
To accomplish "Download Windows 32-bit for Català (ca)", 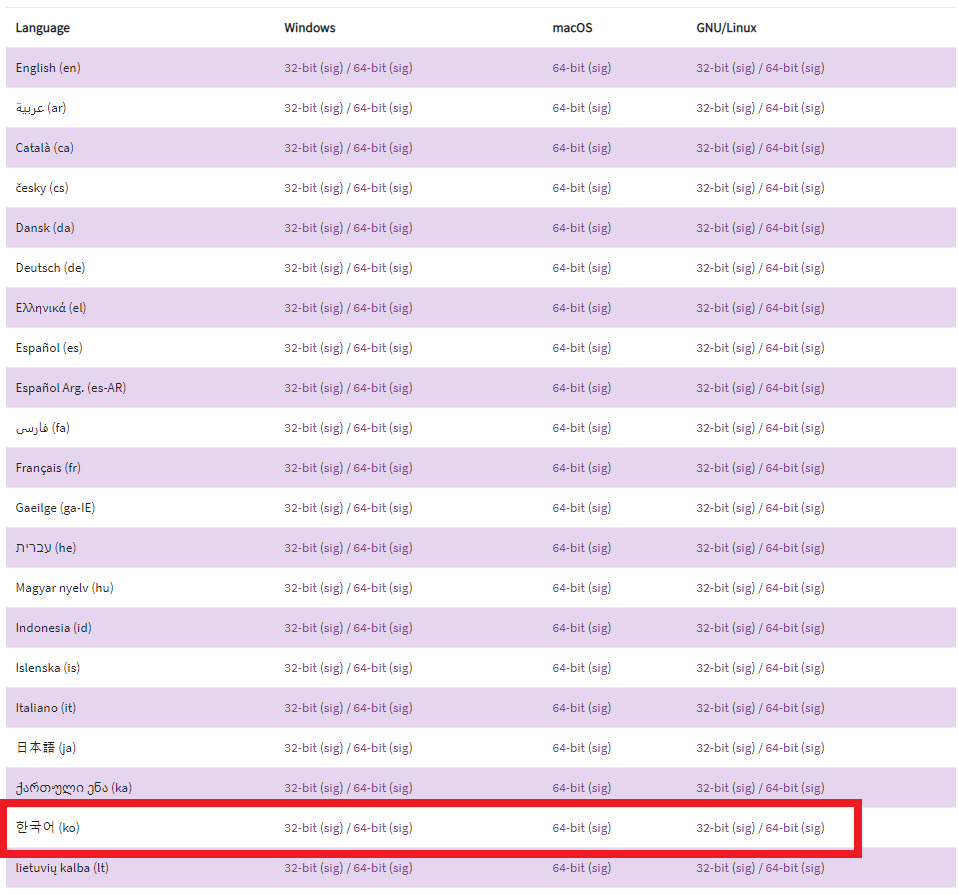I will click(300, 147).
